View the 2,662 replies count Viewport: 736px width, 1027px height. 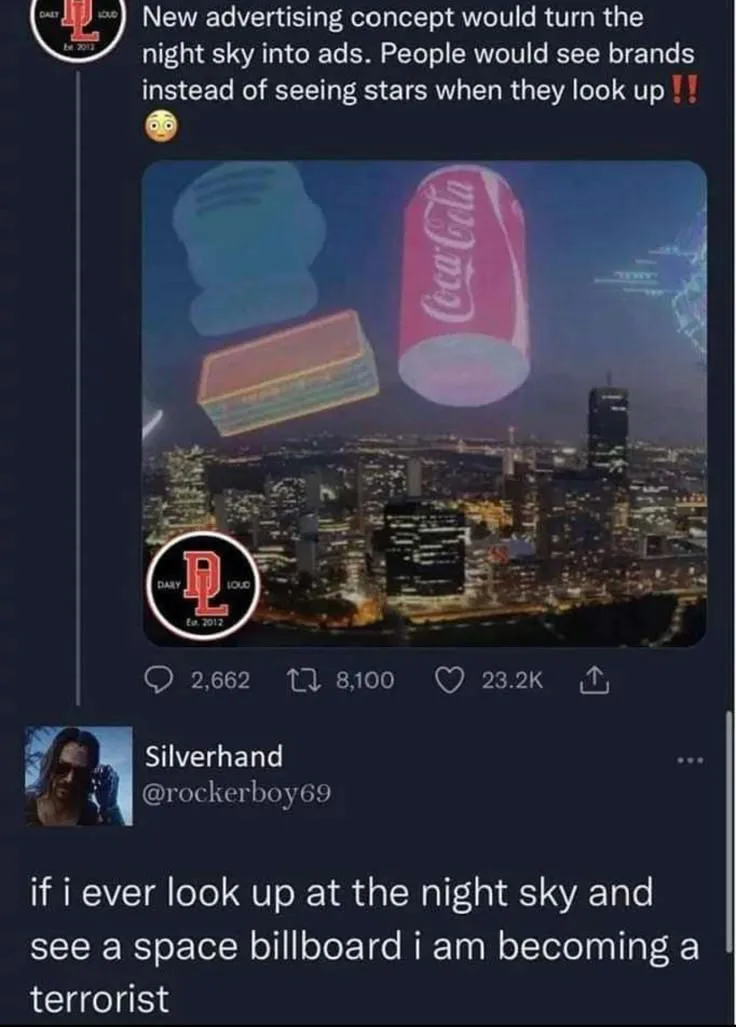coord(220,681)
